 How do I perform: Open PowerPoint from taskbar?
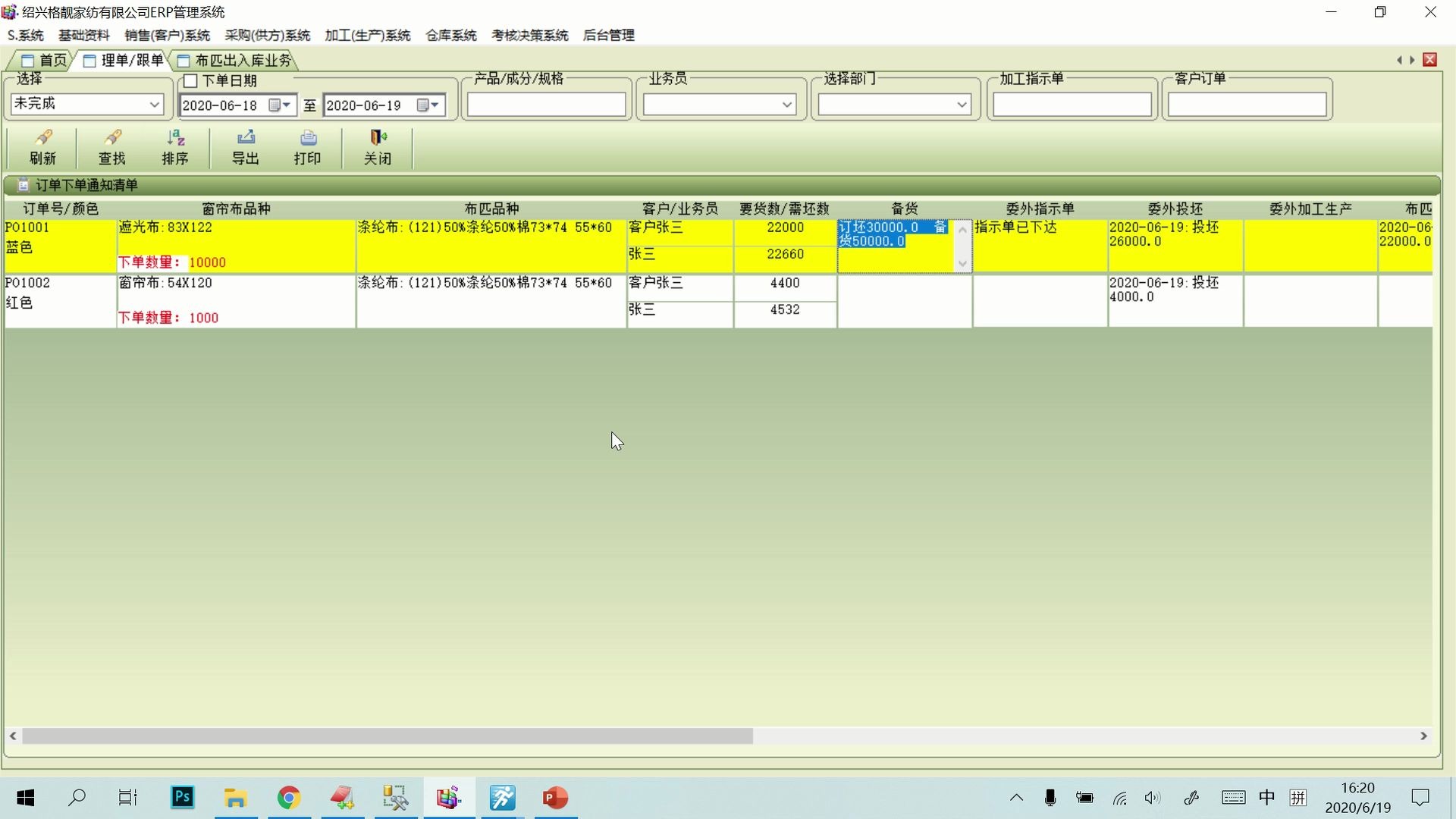tap(555, 798)
